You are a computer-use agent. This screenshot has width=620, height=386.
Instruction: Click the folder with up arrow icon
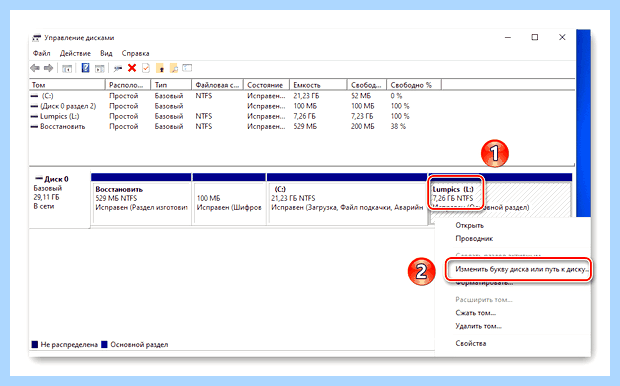pos(160,69)
